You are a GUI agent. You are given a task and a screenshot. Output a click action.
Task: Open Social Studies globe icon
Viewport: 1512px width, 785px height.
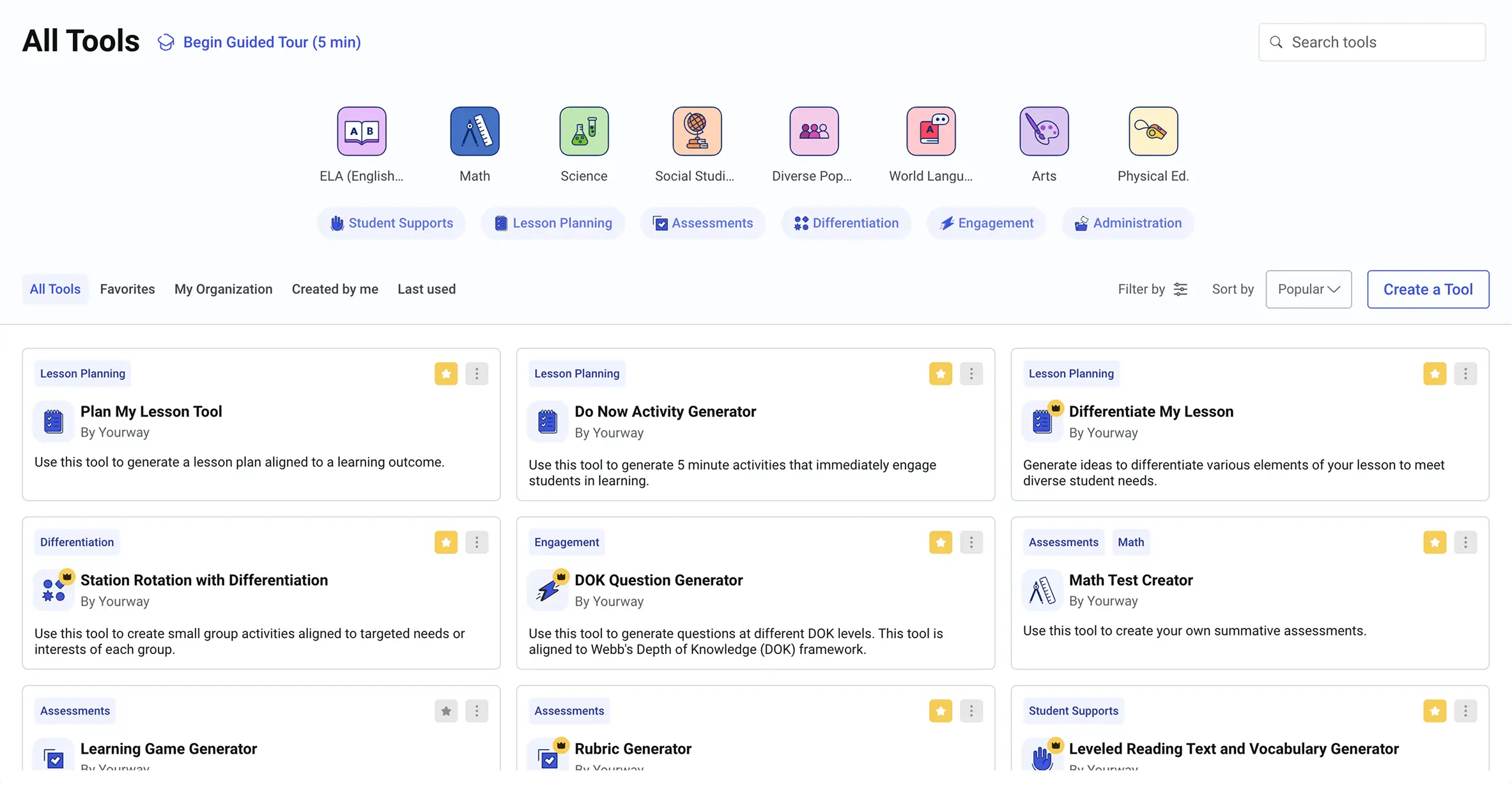pyautogui.click(x=697, y=132)
